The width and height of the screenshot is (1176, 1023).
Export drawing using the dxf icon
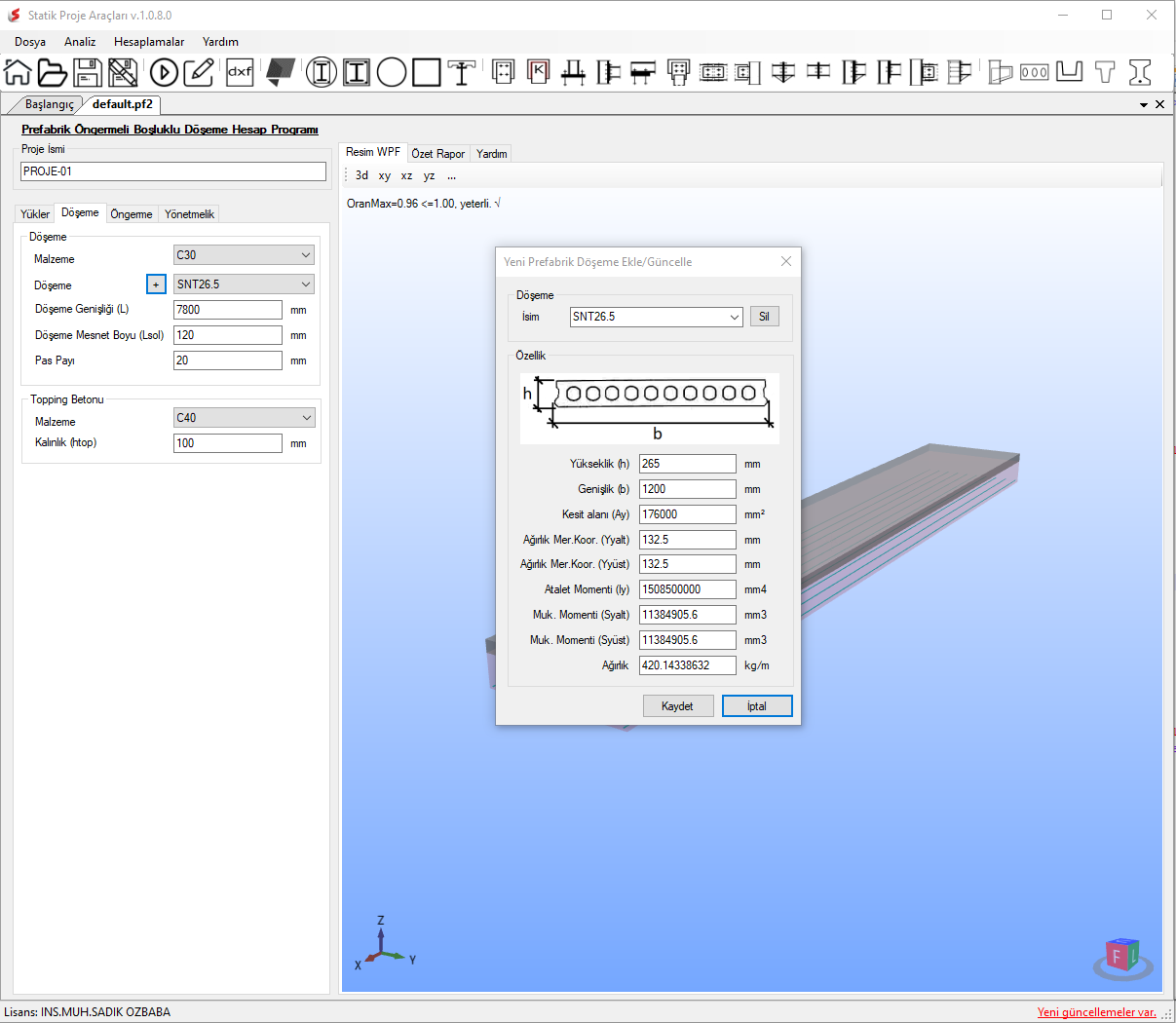(240, 72)
